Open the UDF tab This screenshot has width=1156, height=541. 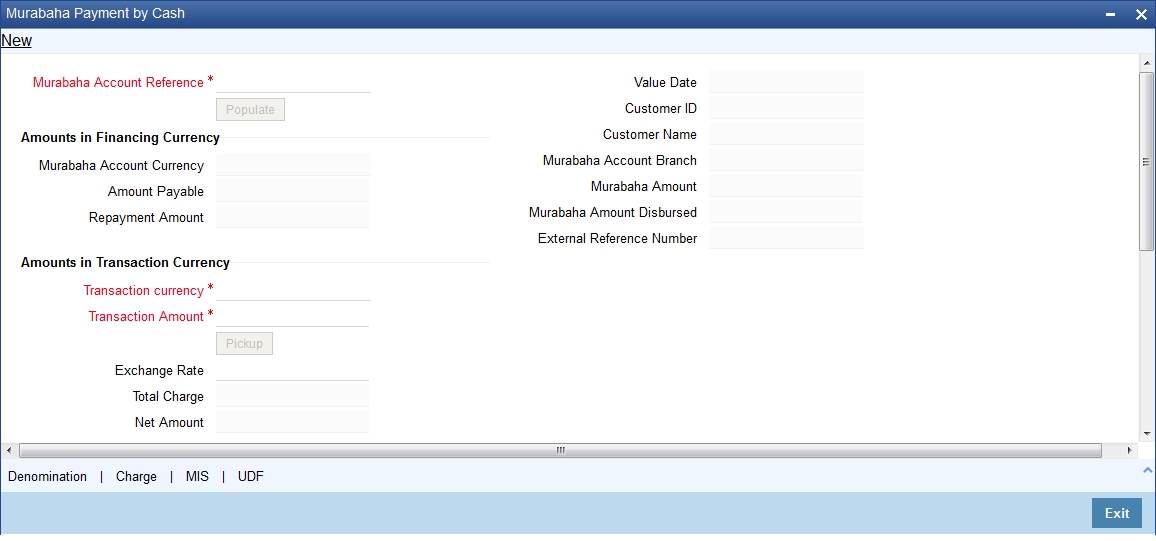point(251,476)
